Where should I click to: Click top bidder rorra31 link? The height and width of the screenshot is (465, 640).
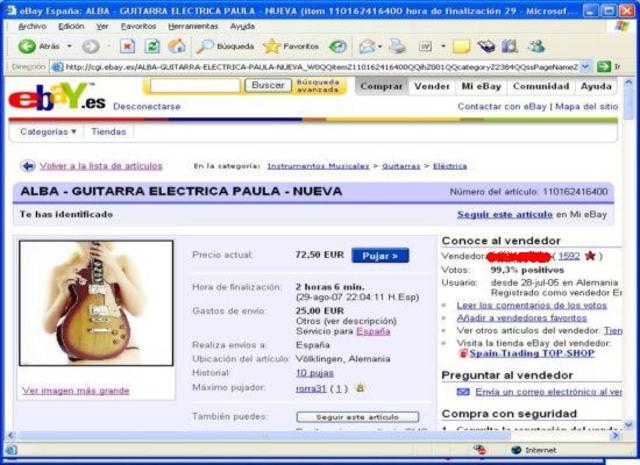point(311,389)
